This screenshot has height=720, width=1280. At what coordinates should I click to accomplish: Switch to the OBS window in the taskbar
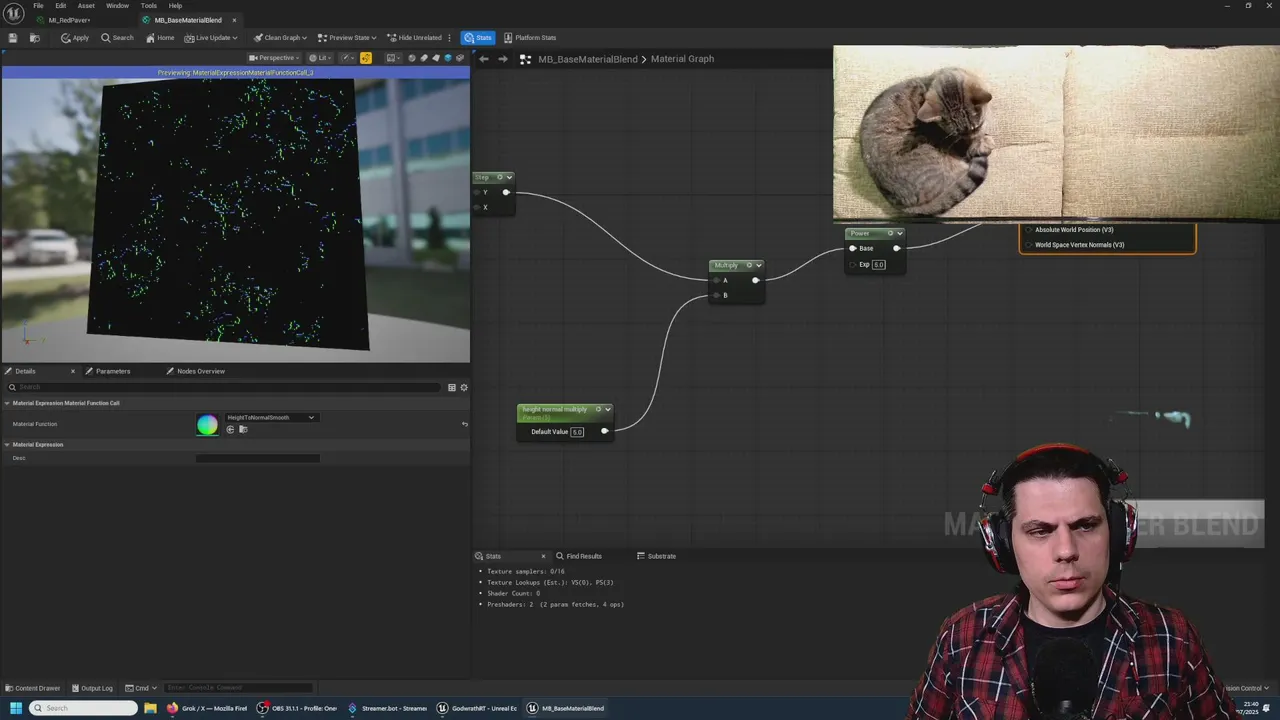click(x=297, y=708)
